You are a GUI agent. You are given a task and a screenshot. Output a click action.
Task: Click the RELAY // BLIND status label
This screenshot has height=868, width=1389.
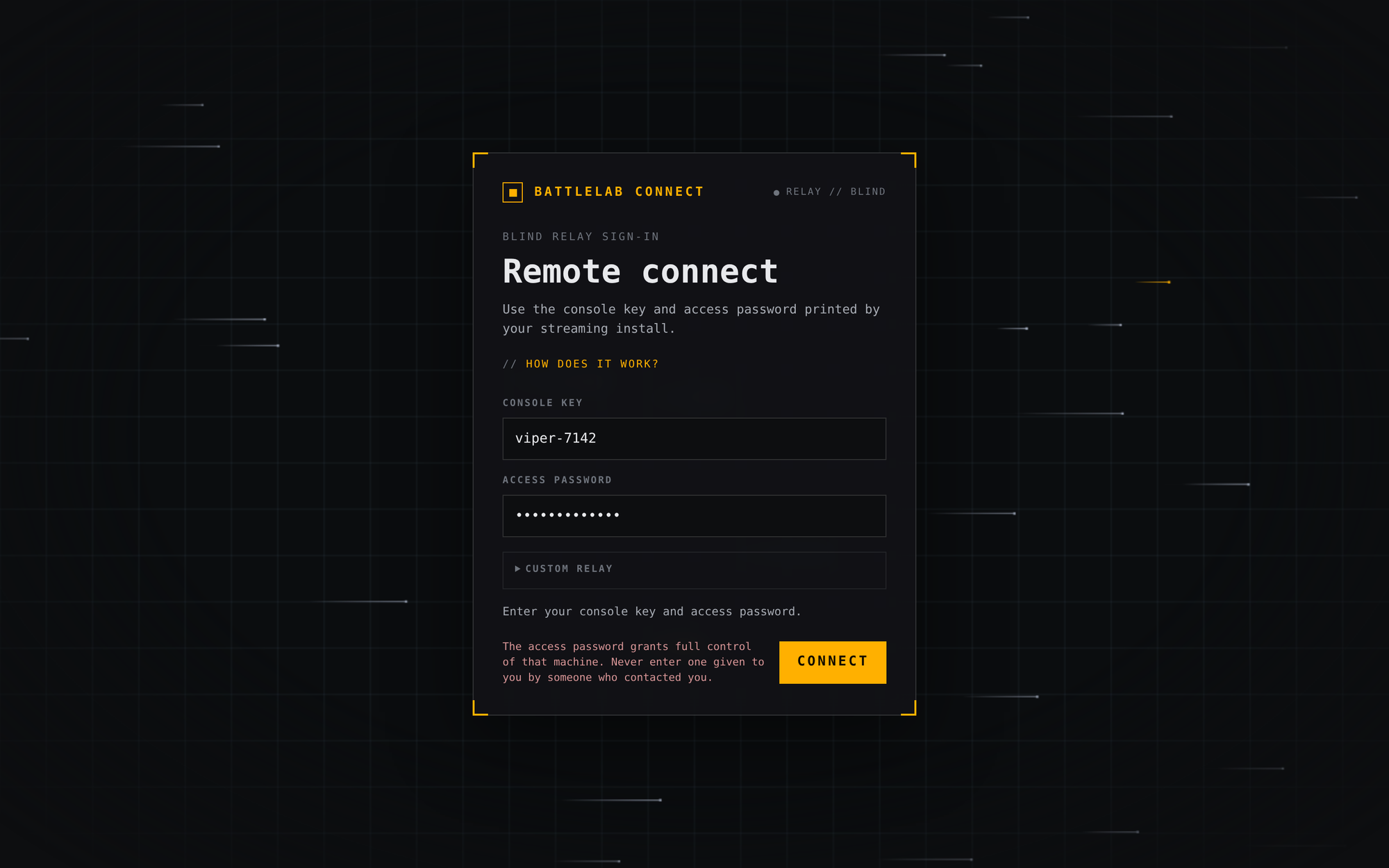click(835, 192)
